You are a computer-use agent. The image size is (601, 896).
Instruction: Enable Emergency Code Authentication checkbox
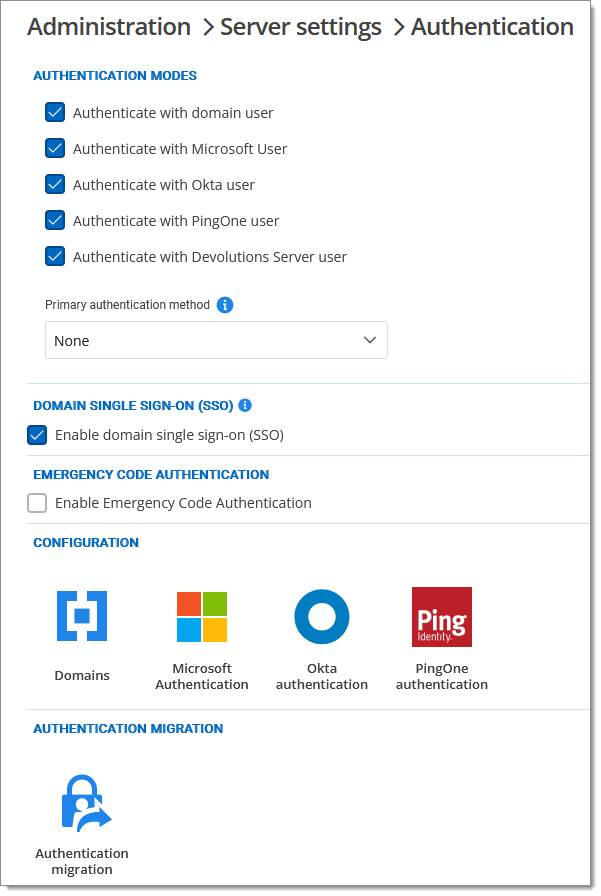point(37,503)
